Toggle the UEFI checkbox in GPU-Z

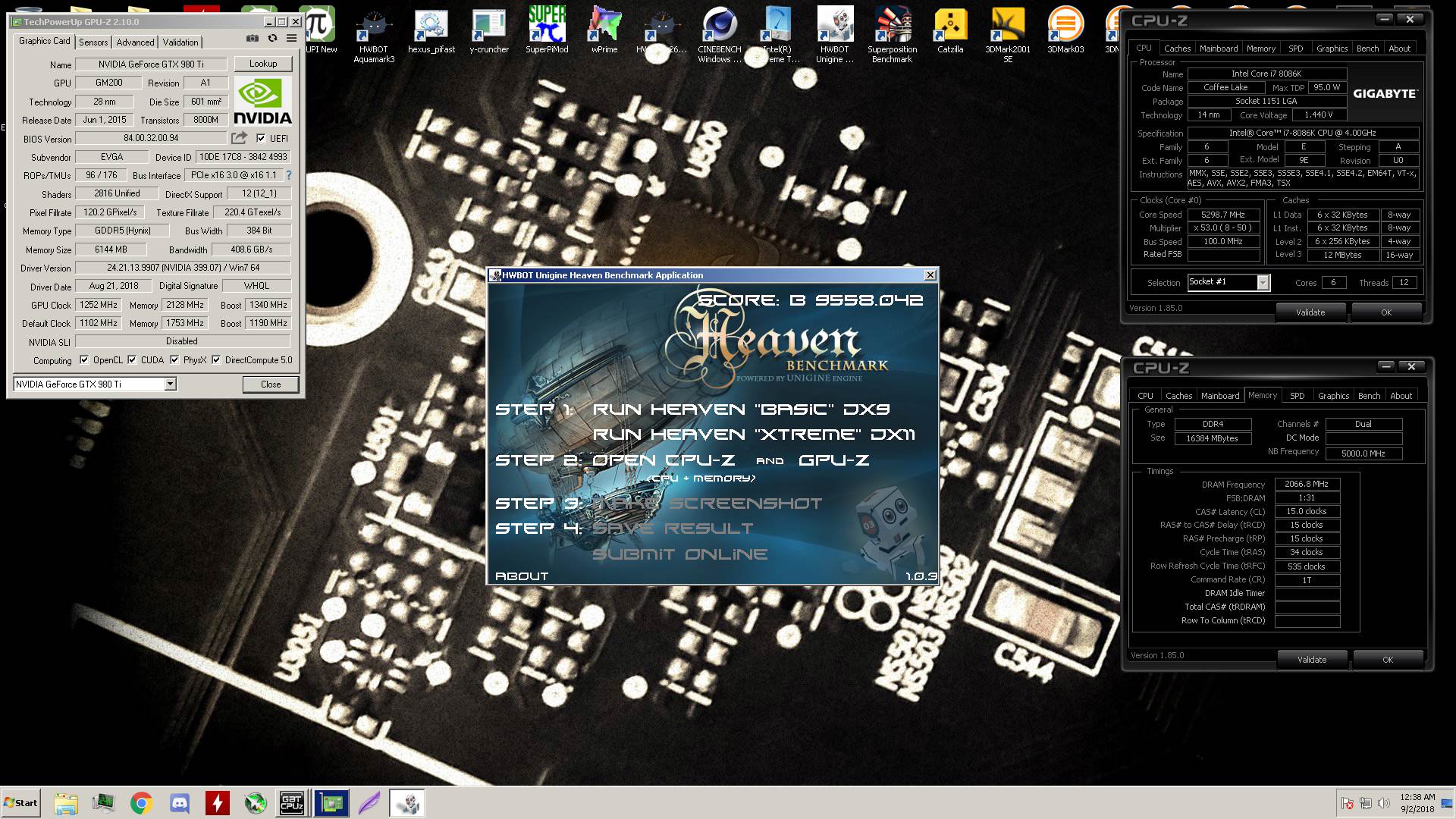(261, 138)
